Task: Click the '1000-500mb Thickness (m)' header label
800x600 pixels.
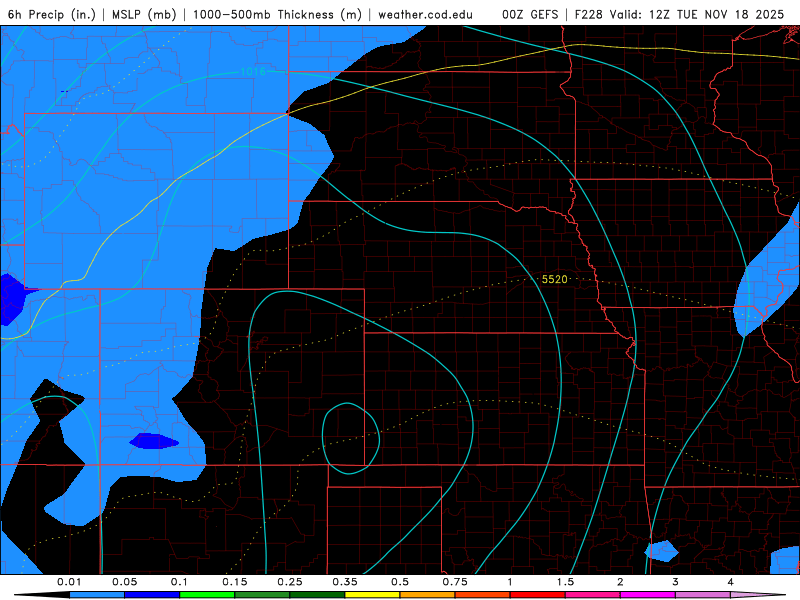Action: [277, 14]
